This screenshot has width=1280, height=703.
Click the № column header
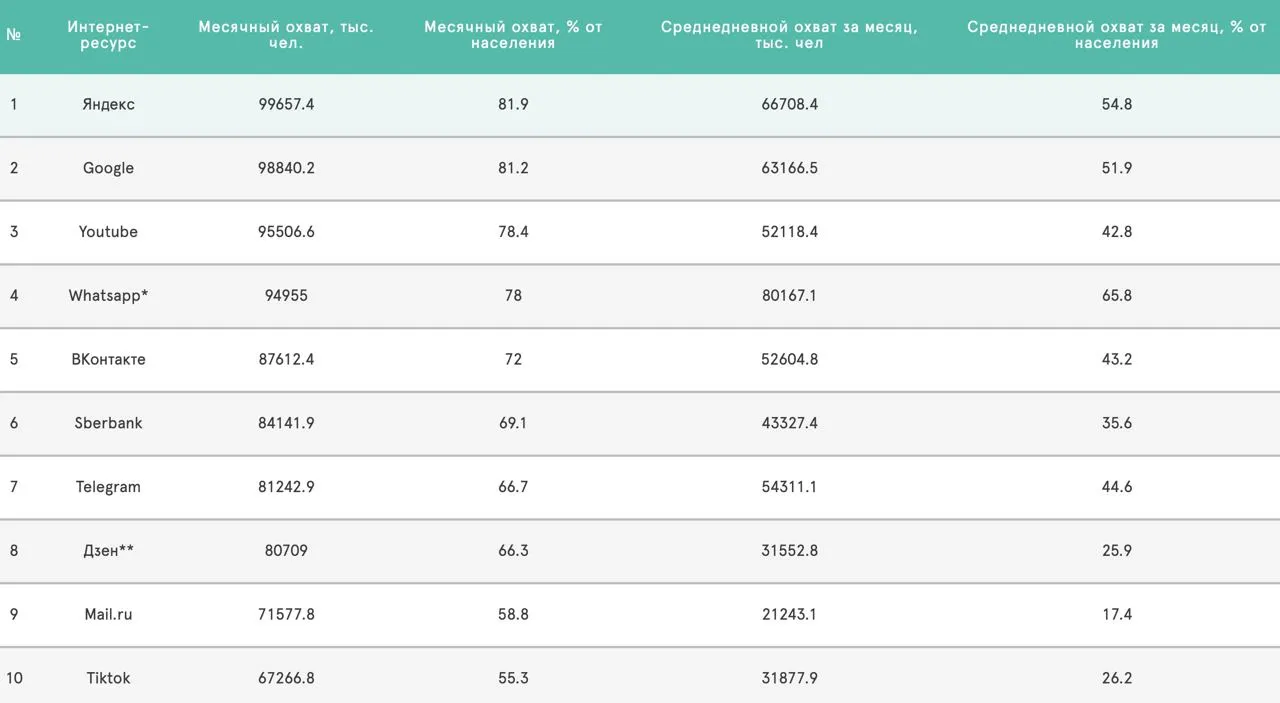coord(13,35)
